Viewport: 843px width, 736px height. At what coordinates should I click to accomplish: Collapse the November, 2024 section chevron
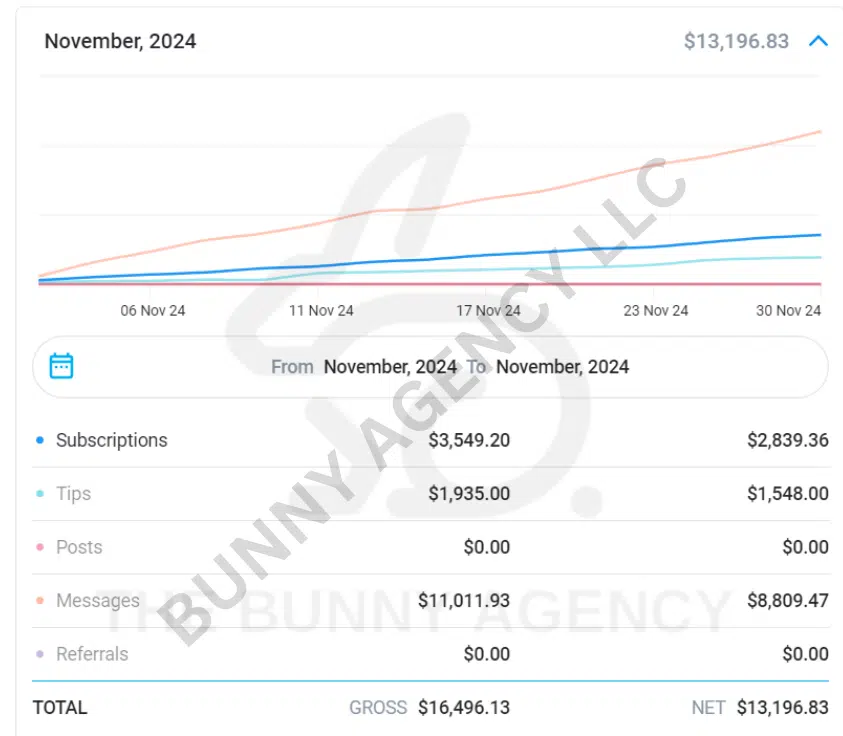(x=818, y=41)
